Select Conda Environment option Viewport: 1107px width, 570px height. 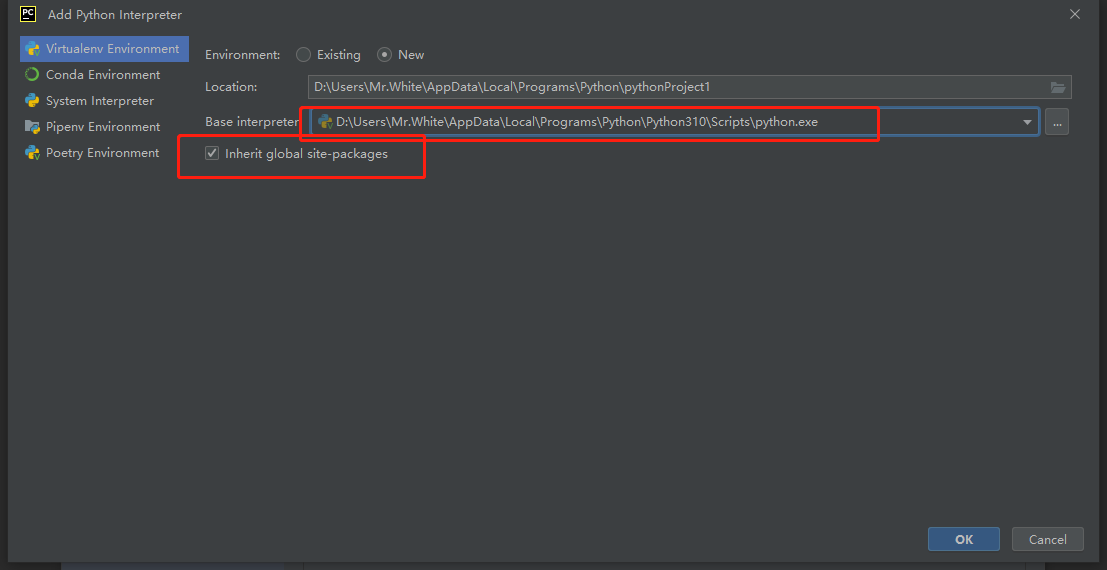104,75
